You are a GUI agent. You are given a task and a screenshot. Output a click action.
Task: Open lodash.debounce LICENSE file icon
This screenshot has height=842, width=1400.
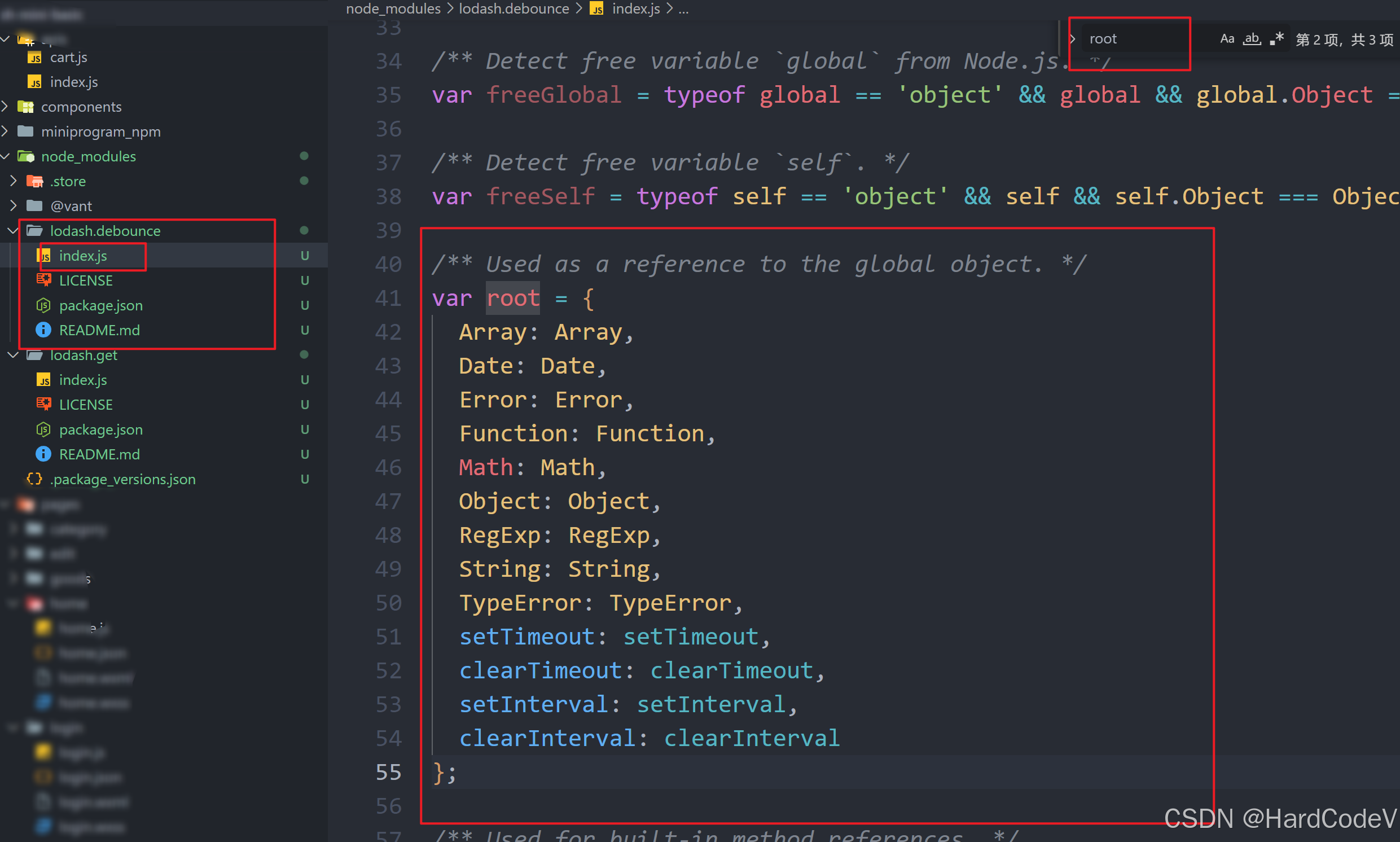tap(43, 280)
